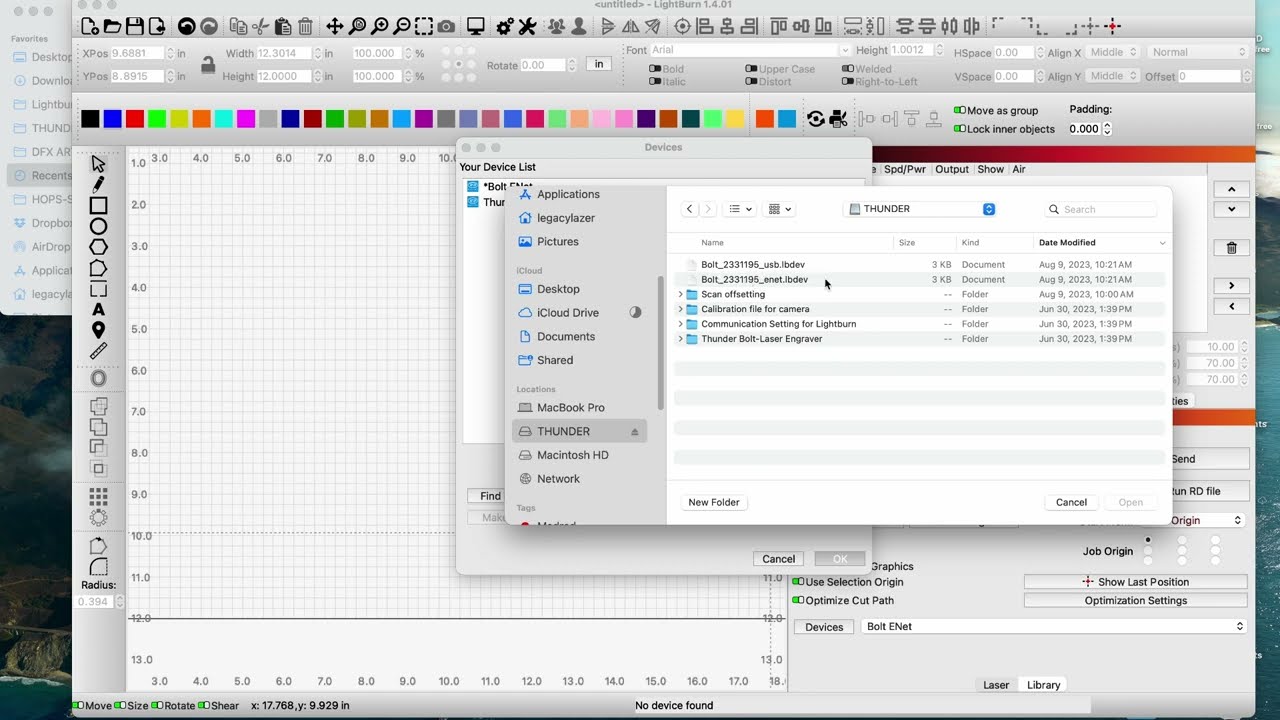
Task: Toggle Use Selection Origin switch
Action: coord(798,582)
